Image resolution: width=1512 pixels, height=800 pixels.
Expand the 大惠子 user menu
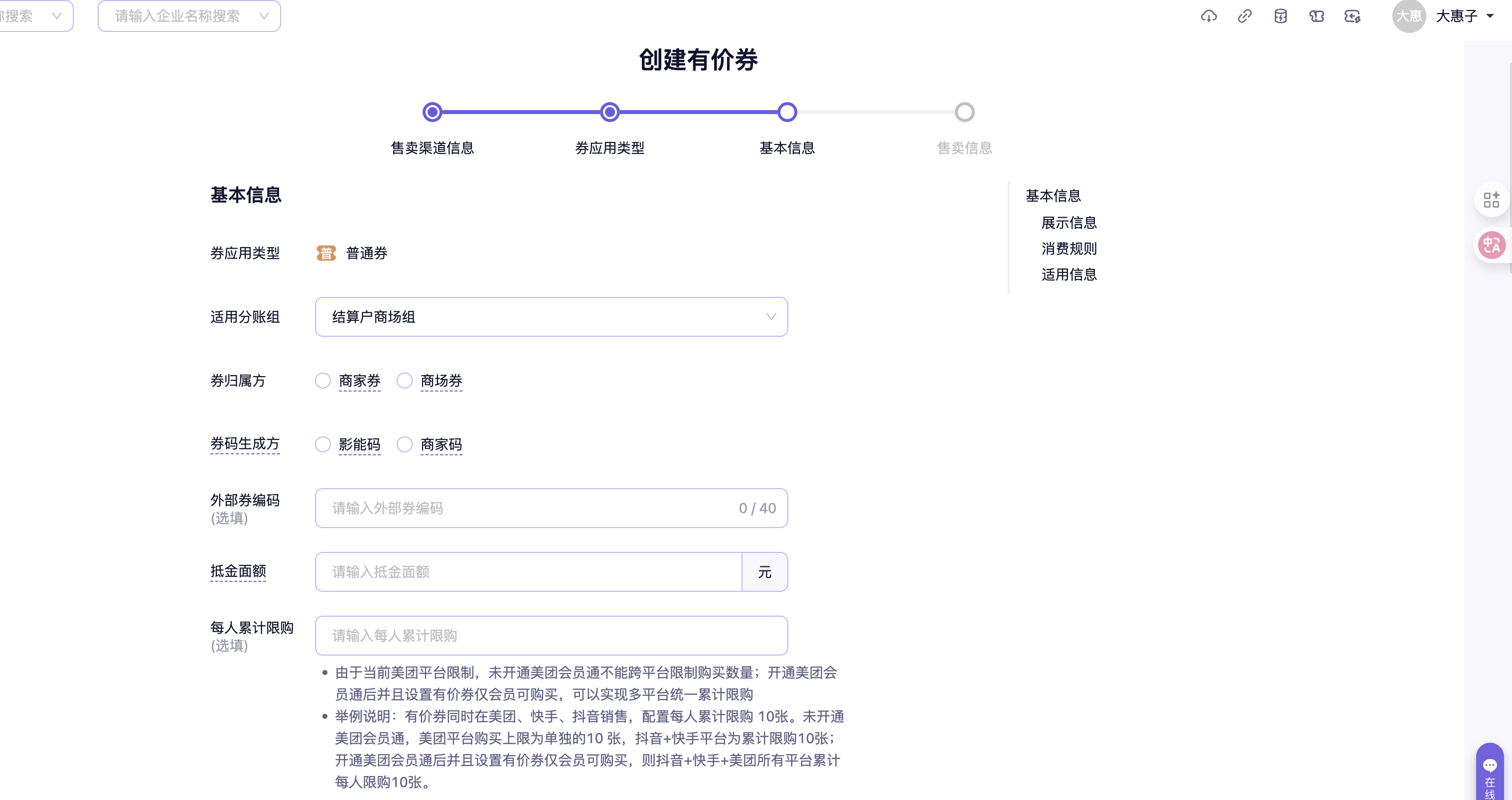click(1464, 16)
